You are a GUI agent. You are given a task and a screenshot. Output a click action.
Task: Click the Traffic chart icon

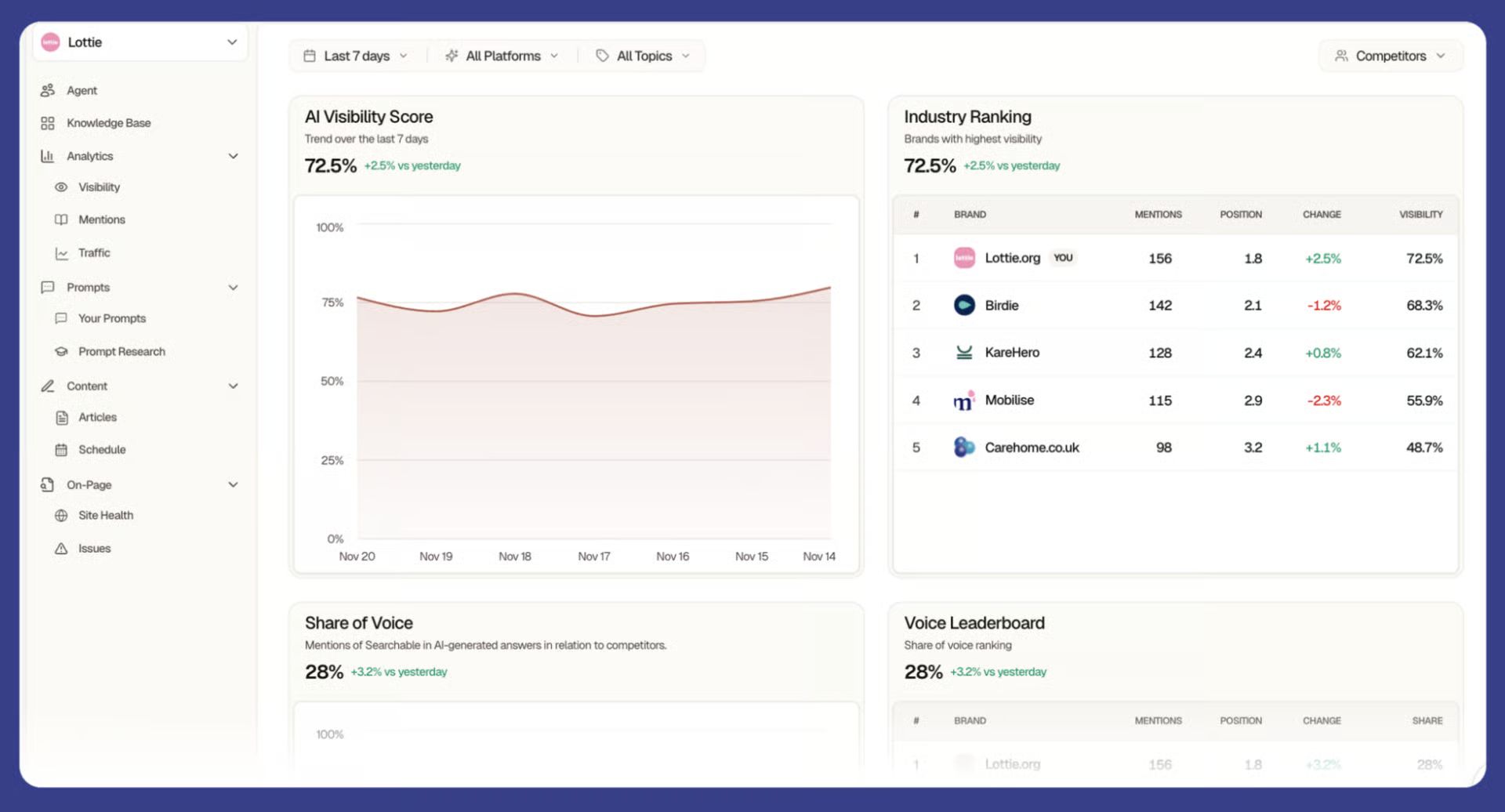pos(61,253)
